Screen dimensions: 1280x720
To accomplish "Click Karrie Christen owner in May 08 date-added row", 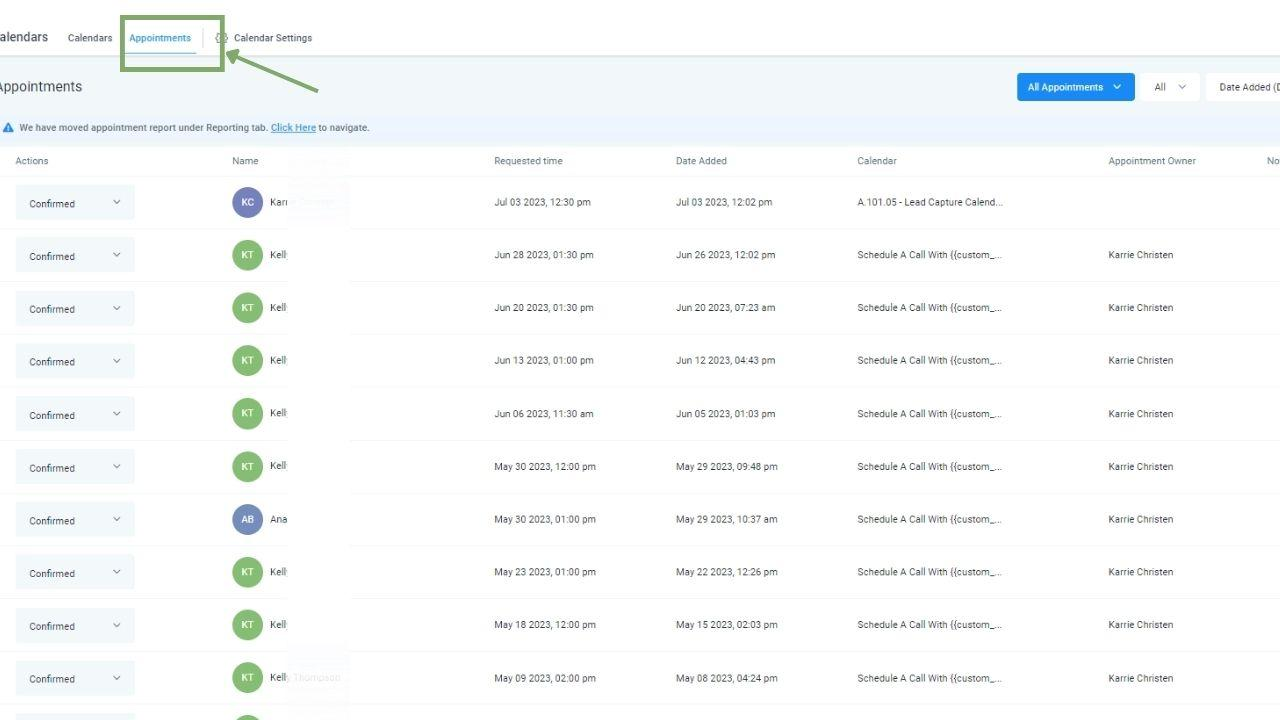I will point(1141,678).
